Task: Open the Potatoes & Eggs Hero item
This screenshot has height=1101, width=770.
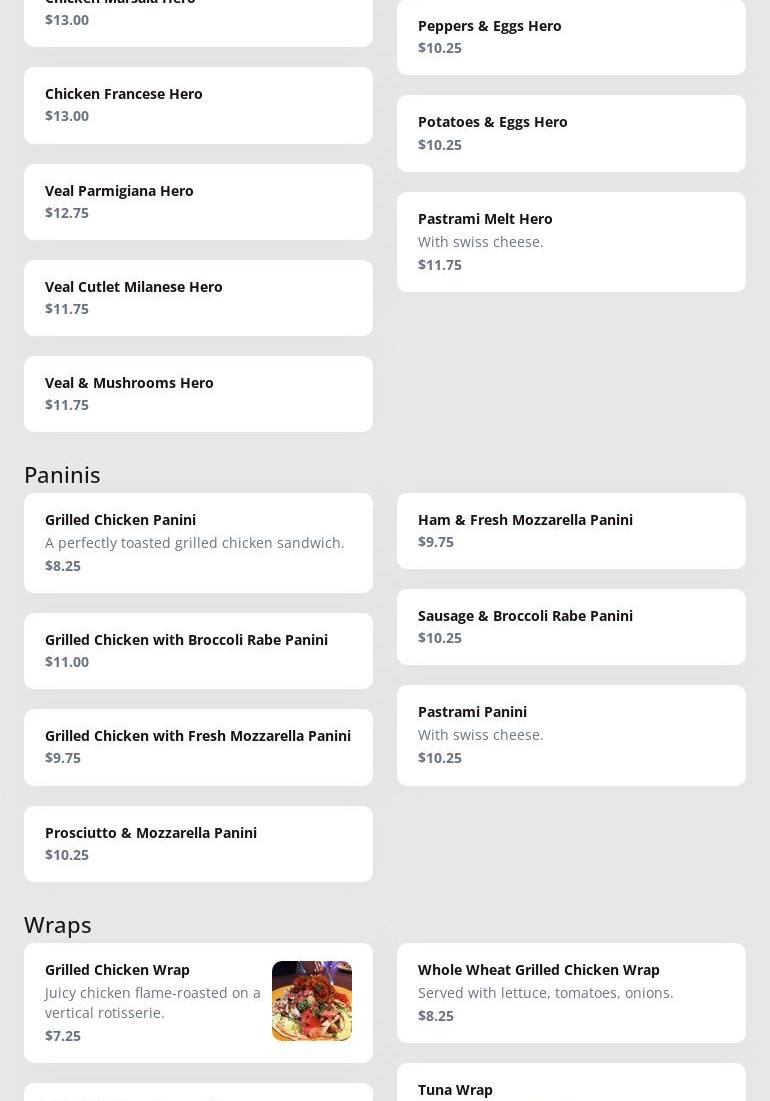Action: click(x=571, y=133)
